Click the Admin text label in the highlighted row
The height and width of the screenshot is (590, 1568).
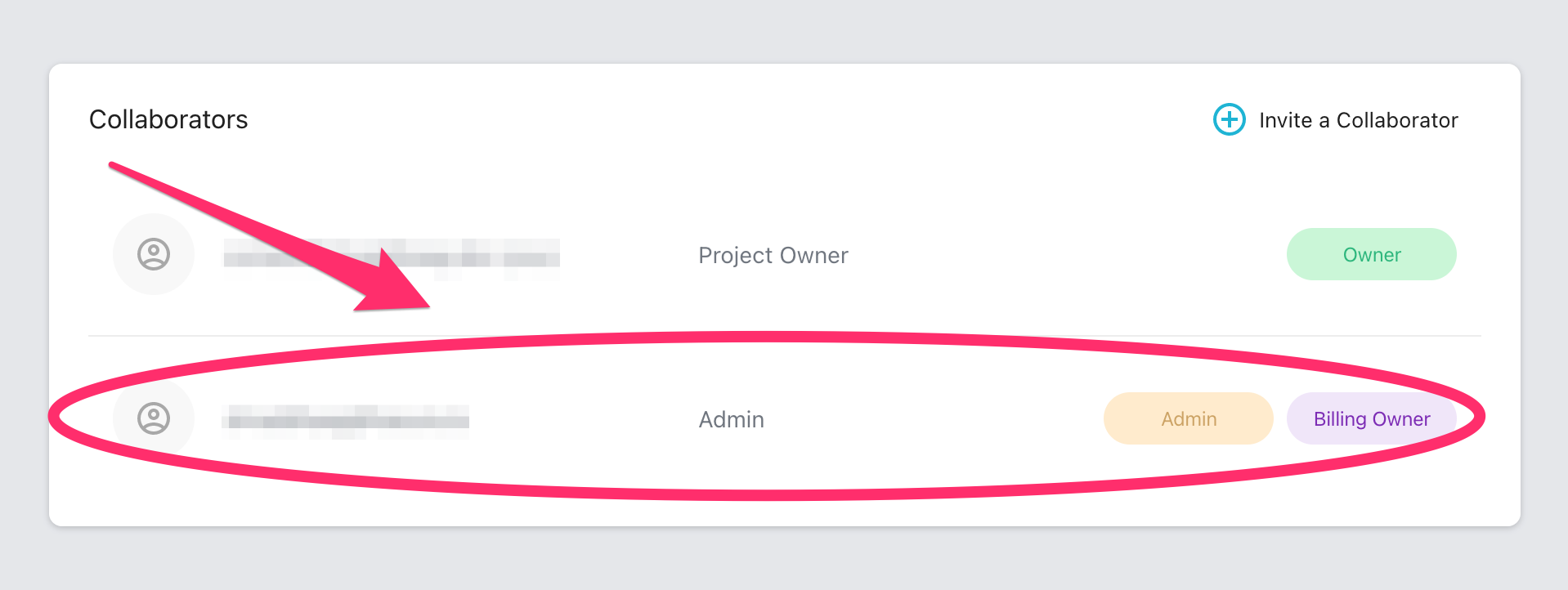731,418
